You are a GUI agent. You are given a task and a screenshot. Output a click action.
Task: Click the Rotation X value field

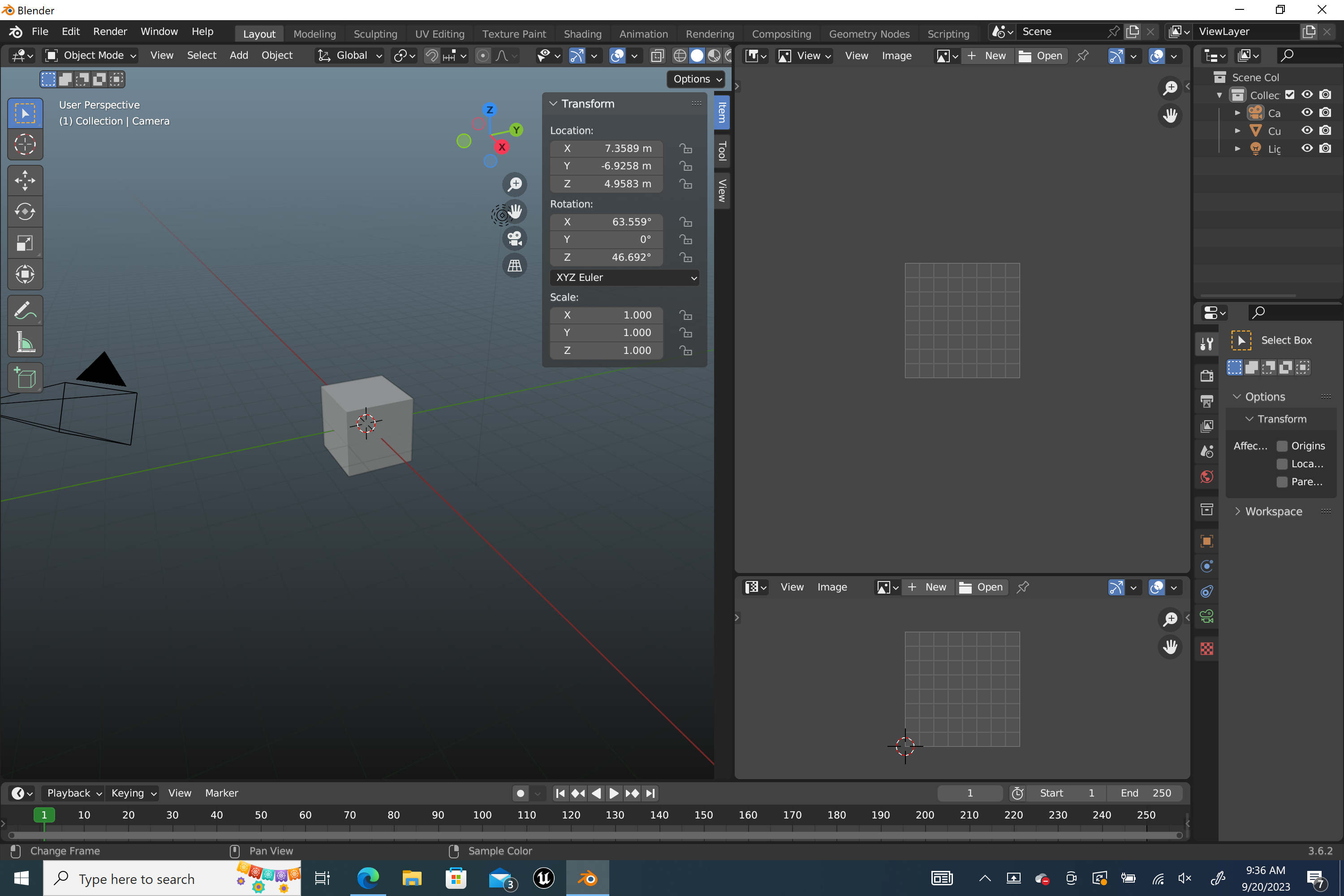(606, 222)
